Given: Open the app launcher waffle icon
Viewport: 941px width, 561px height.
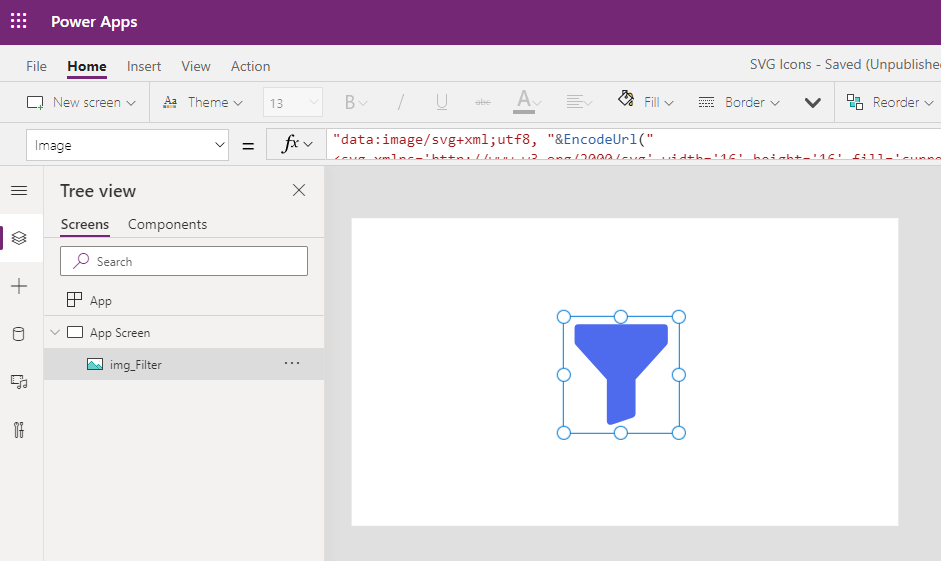Looking at the screenshot, I should point(19,21).
